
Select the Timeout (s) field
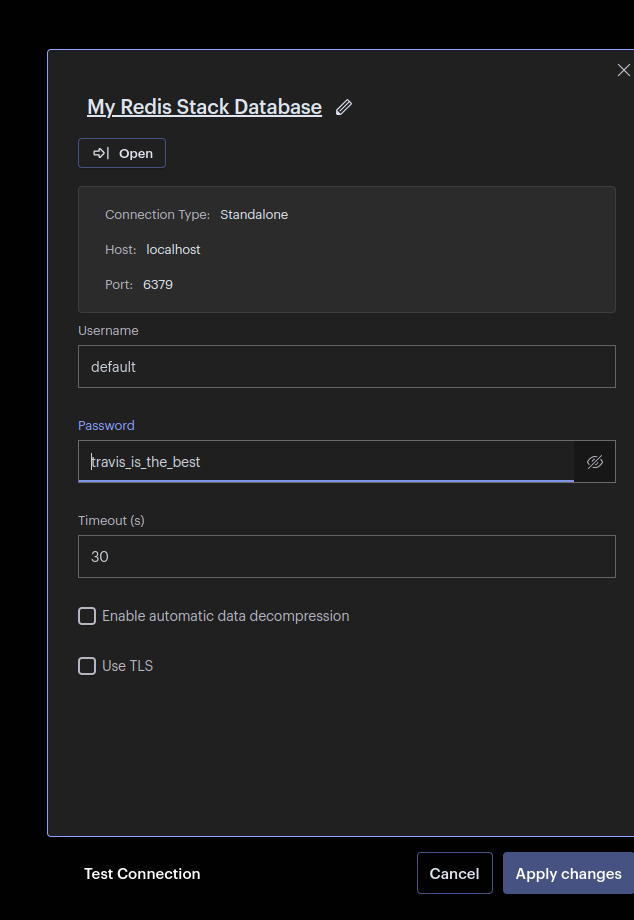tap(347, 556)
